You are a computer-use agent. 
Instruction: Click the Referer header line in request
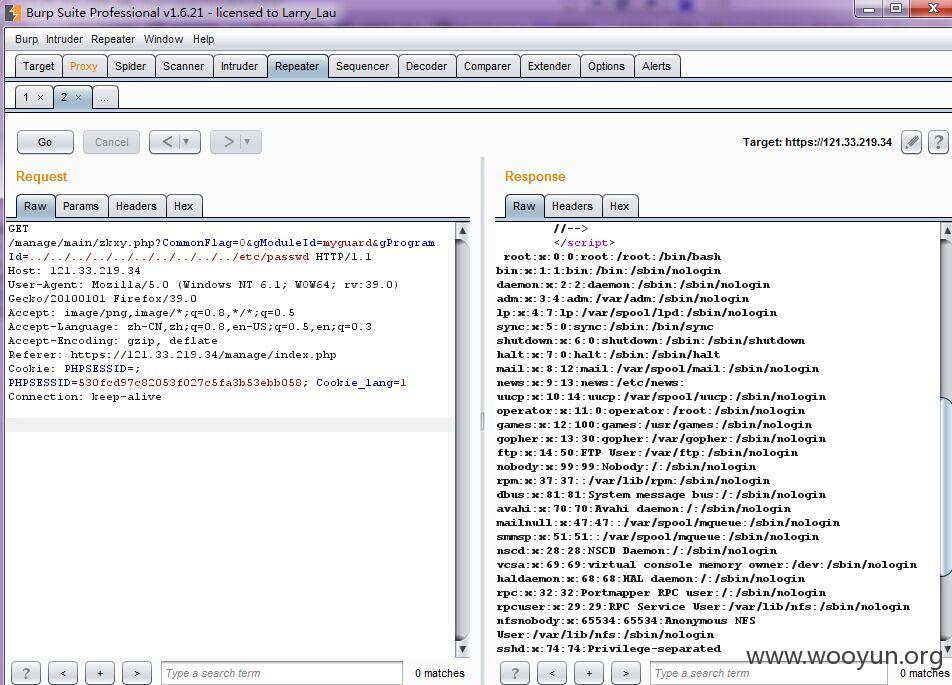[172, 355]
